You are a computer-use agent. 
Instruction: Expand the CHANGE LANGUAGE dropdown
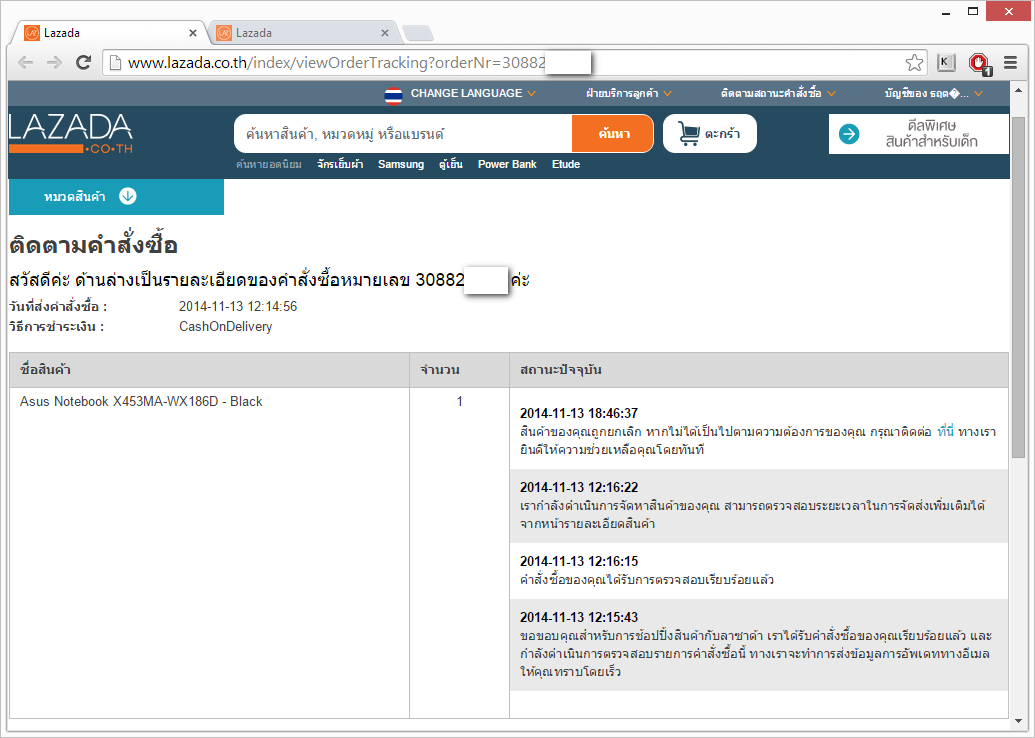point(473,94)
